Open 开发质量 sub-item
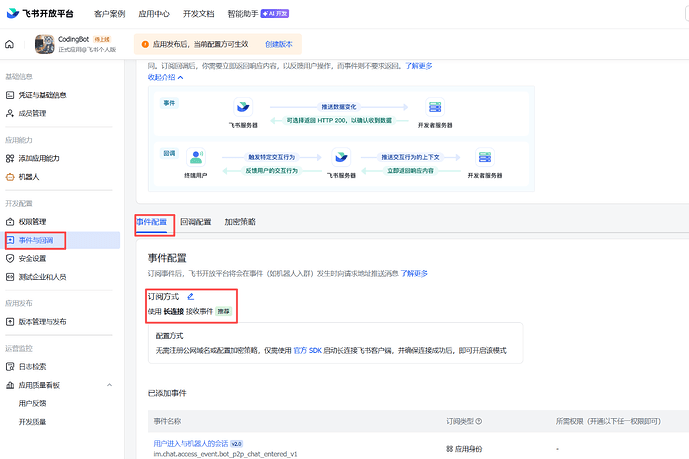The image size is (689, 459). coord(32,422)
